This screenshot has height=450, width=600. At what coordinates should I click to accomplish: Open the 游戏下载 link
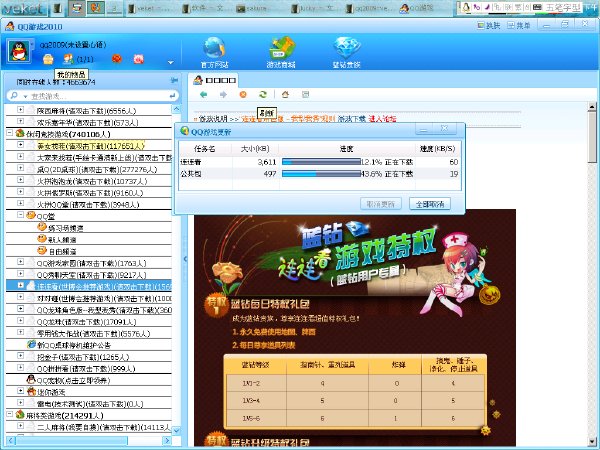tap(352, 119)
